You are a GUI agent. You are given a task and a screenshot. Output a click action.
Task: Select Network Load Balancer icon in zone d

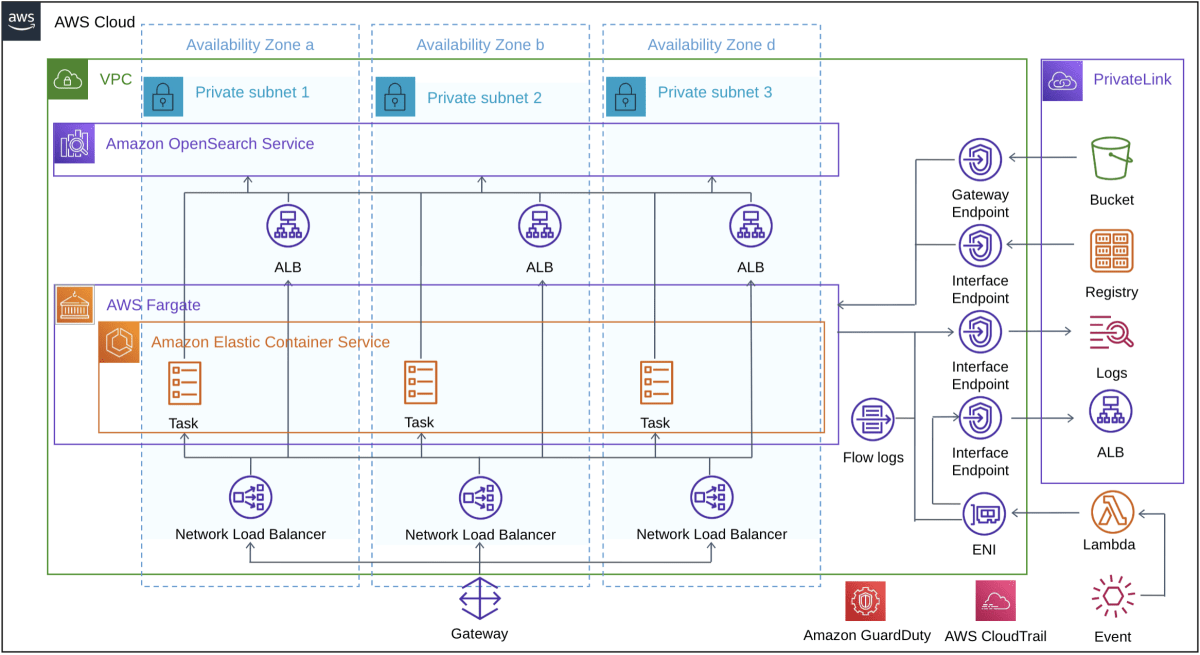tap(712, 497)
